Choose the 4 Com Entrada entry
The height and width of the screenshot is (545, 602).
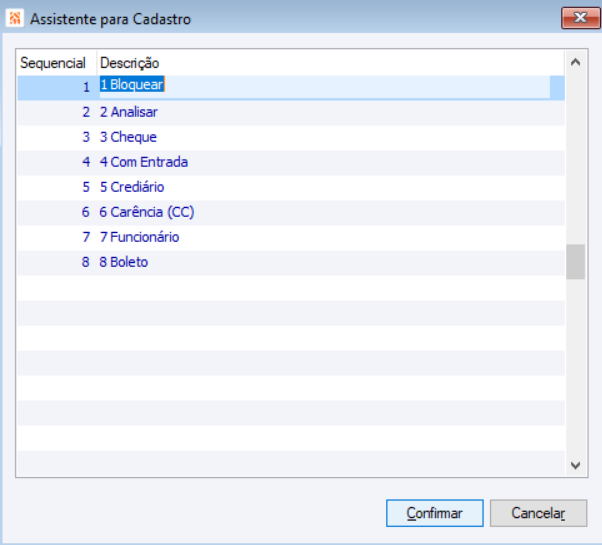(x=143, y=162)
